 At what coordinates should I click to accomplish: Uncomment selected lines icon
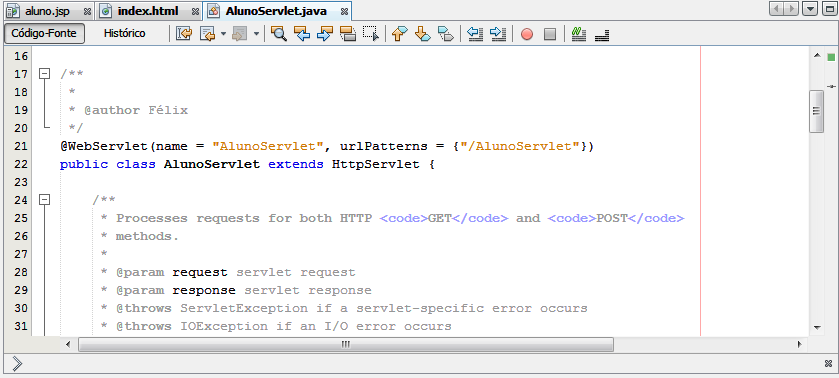602,35
